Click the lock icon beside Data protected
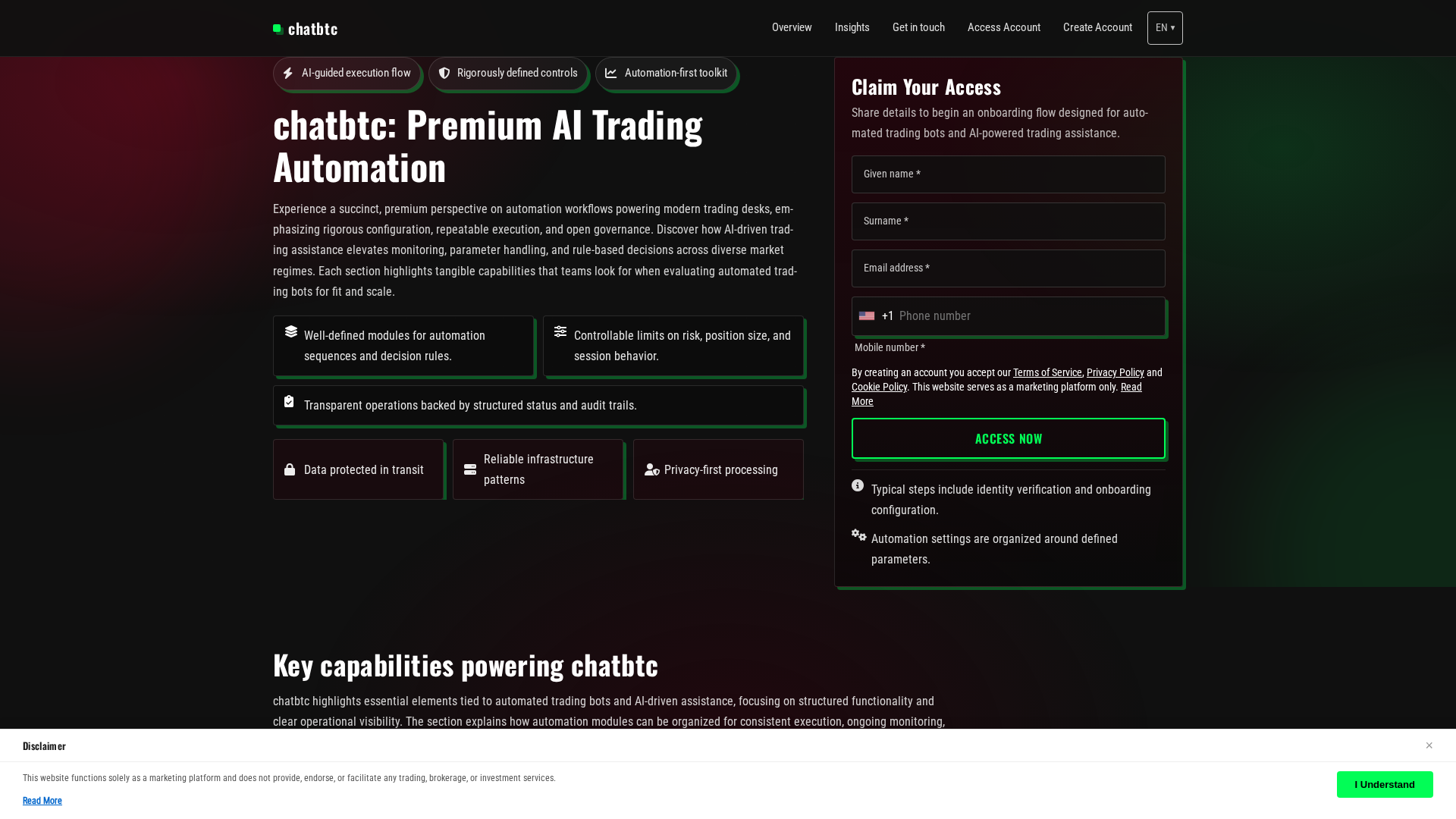Viewport: 1456px width, 819px height. pos(290,469)
